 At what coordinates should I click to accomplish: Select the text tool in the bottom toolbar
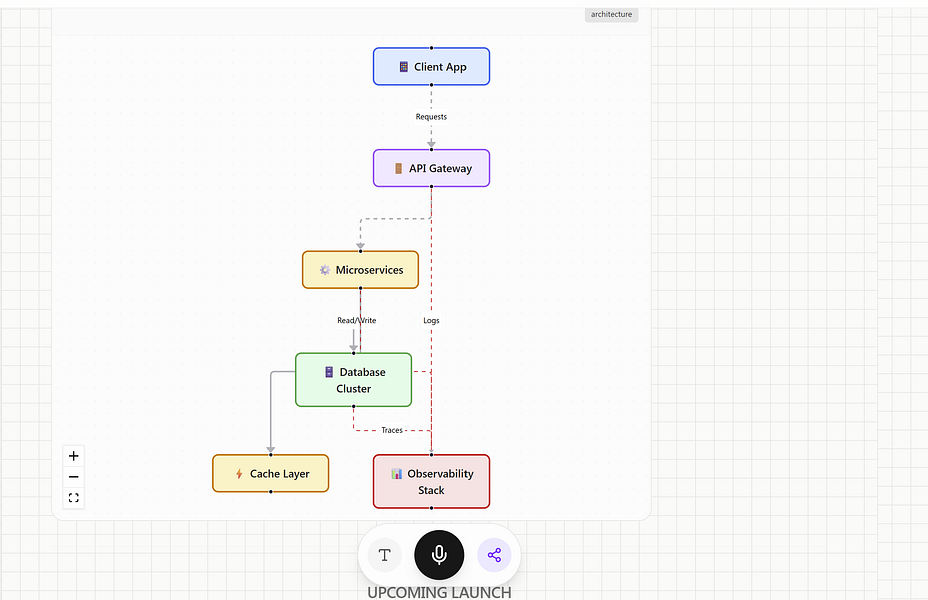(384, 555)
